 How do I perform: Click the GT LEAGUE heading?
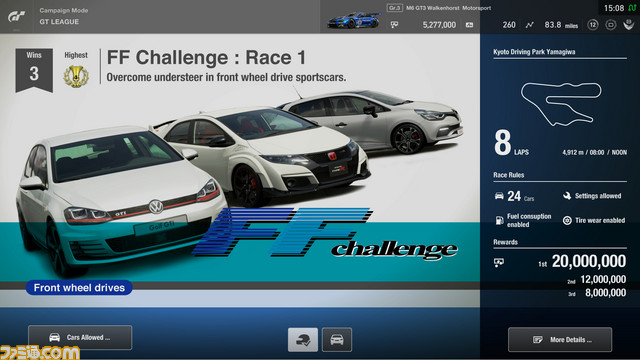(x=59, y=22)
